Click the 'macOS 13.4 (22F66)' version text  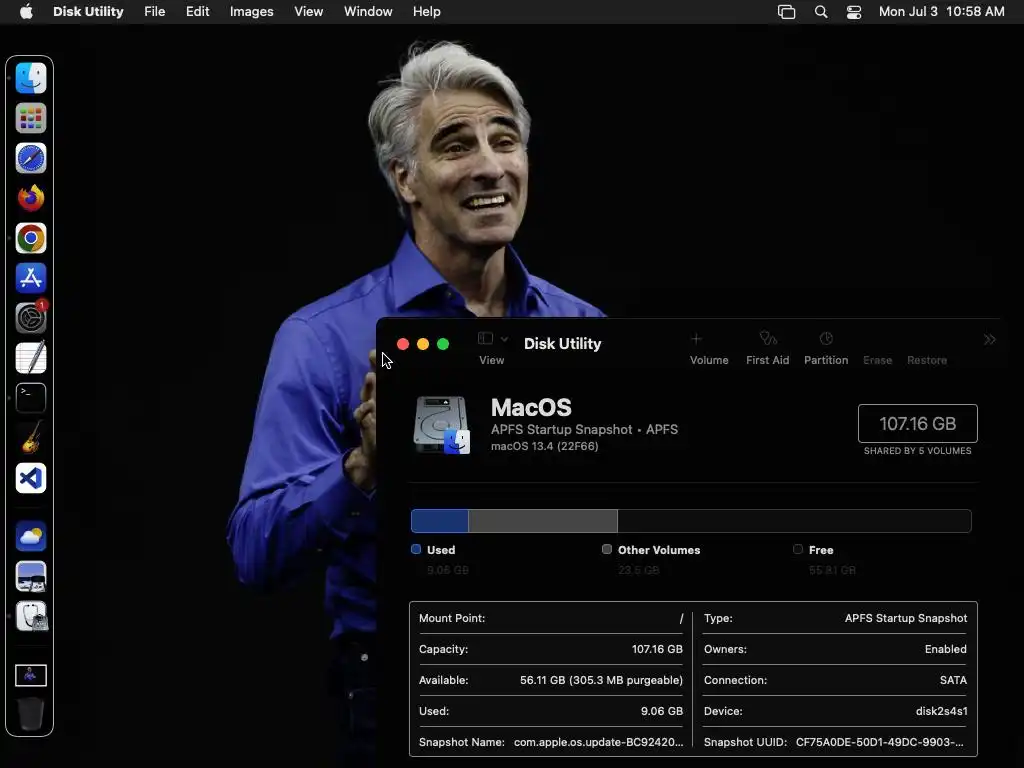coord(545,446)
